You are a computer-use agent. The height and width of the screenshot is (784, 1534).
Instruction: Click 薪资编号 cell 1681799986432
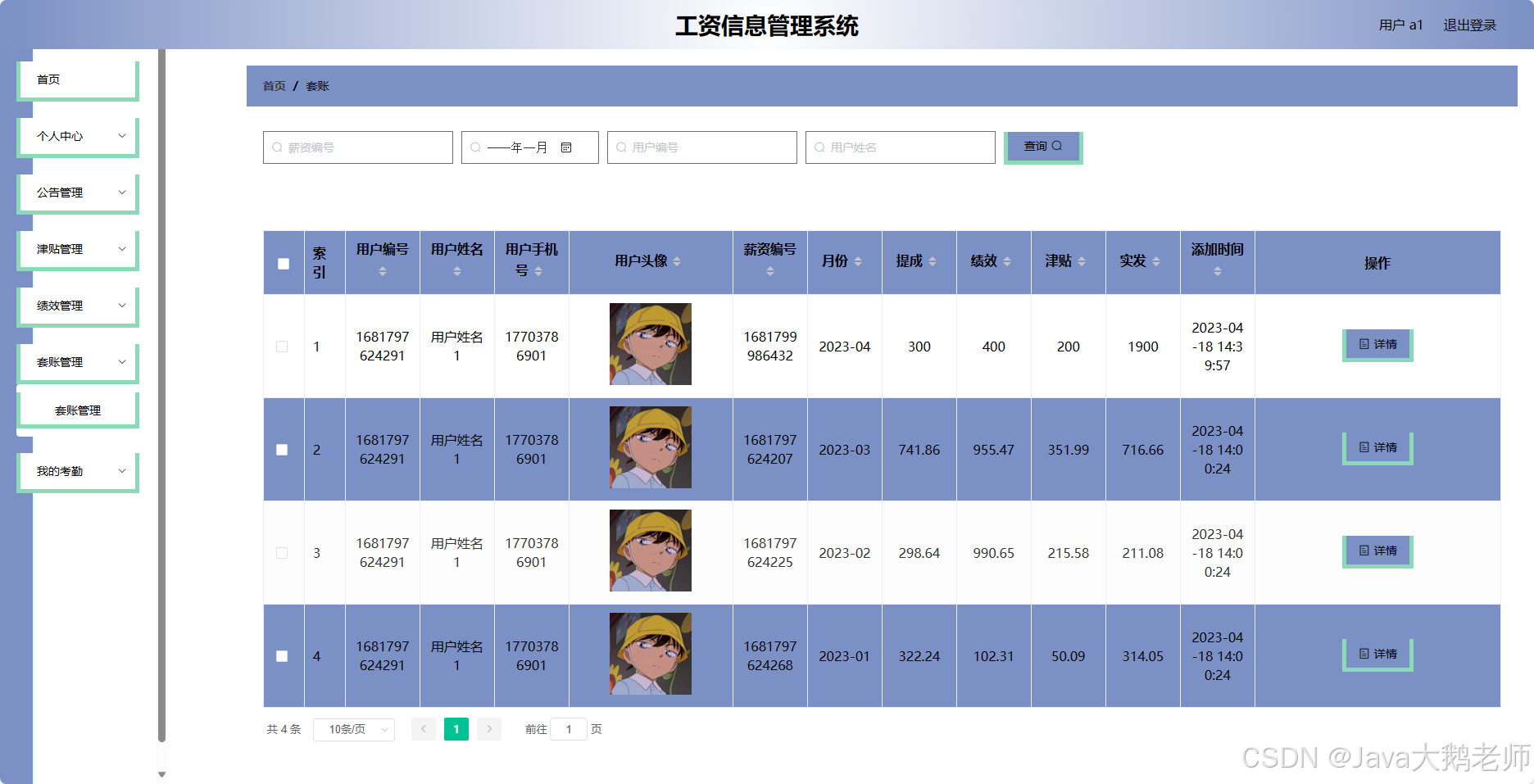(770, 347)
